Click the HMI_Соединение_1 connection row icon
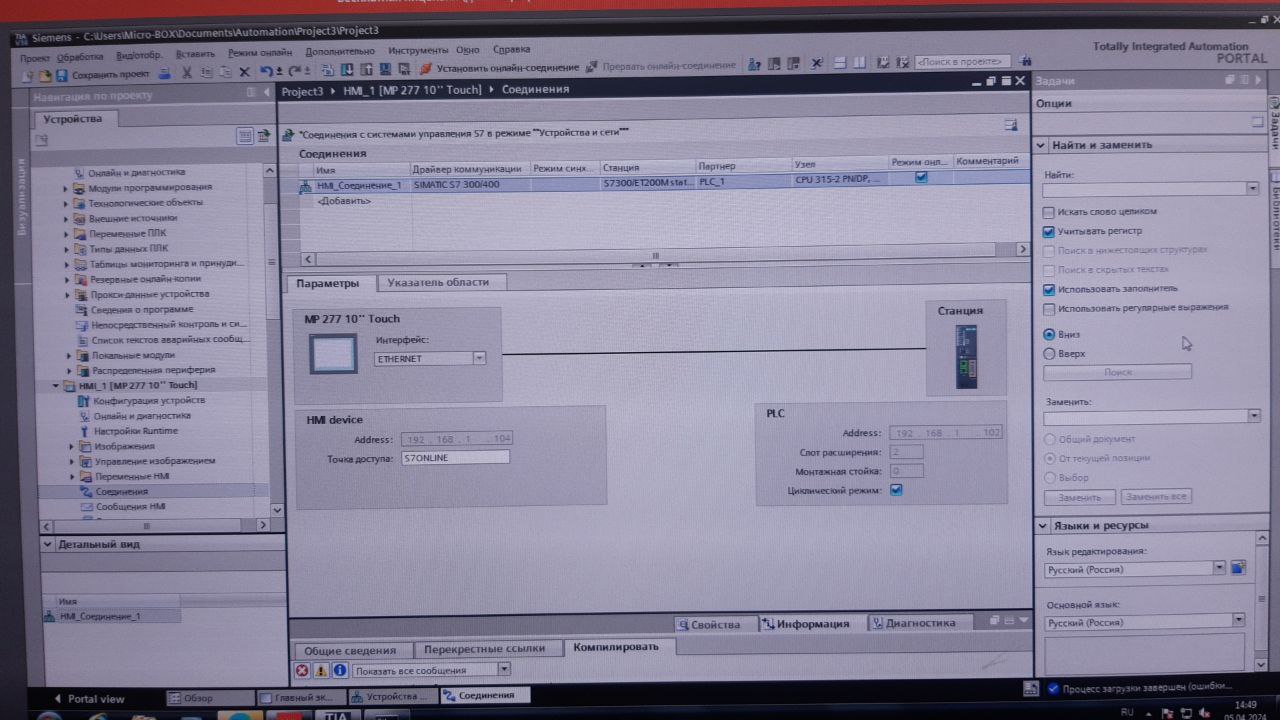Viewport: 1280px width, 720px height. click(x=307, y=185)
